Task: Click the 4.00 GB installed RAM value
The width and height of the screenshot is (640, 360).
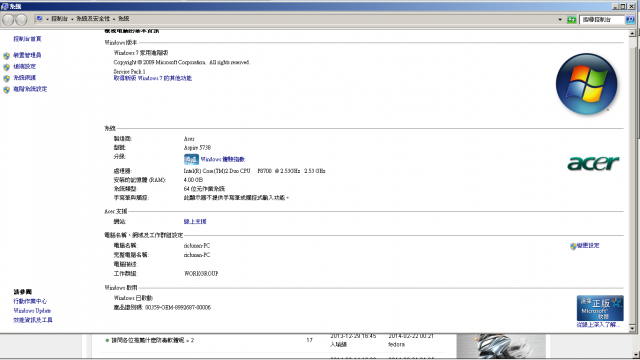Action: [193, 180]
